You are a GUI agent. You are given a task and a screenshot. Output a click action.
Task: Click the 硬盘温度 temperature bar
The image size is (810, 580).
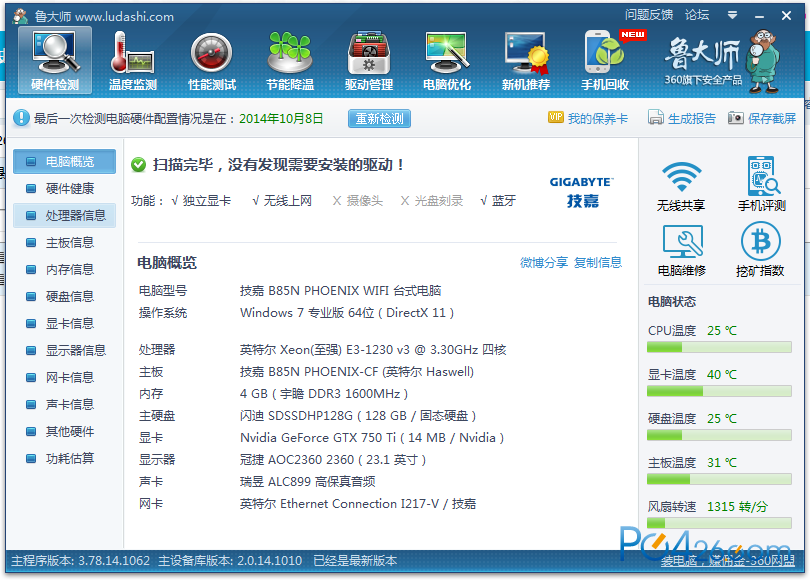click(719, 435)
